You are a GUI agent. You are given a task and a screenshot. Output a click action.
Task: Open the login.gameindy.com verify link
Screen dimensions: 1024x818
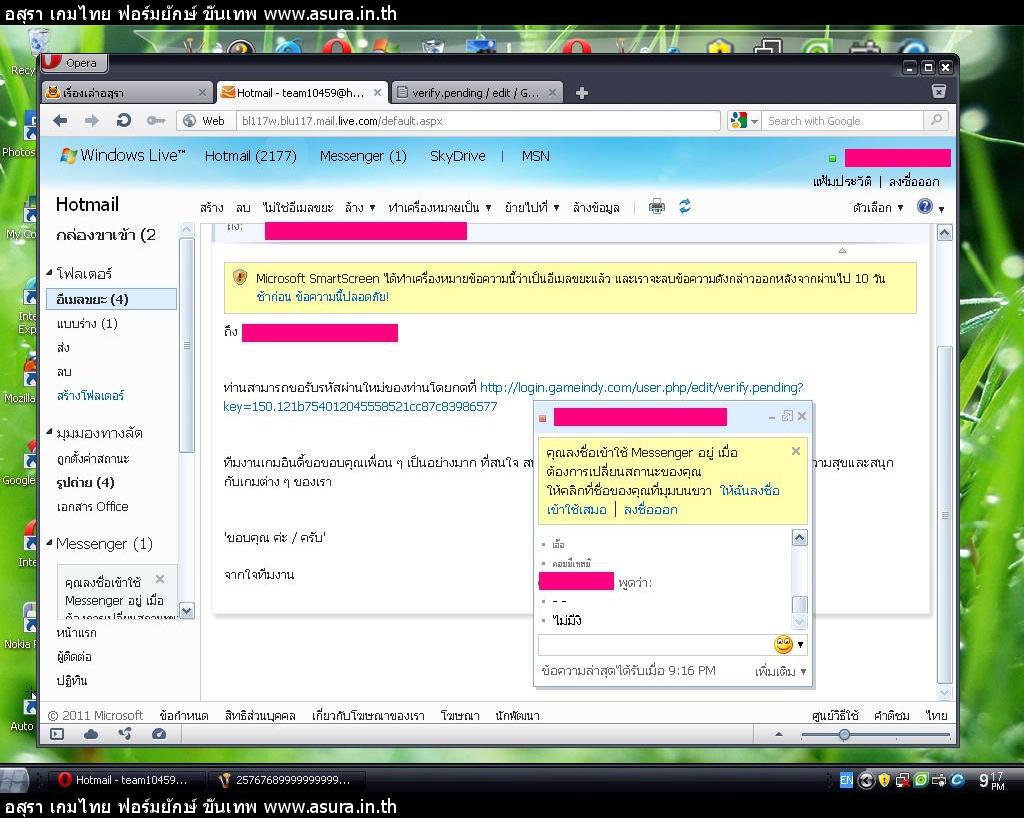513,396
